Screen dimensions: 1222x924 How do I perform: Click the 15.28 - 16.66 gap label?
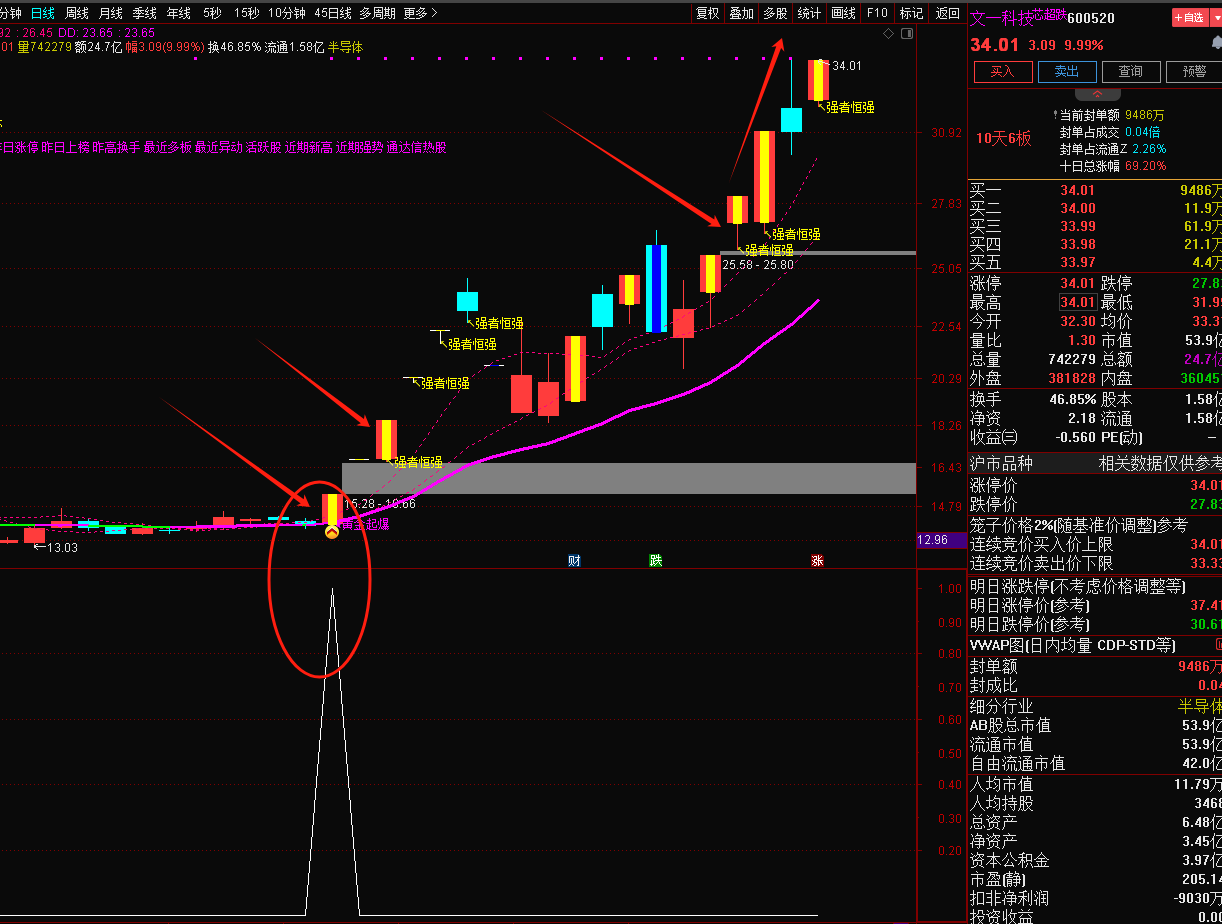[379, 504]
